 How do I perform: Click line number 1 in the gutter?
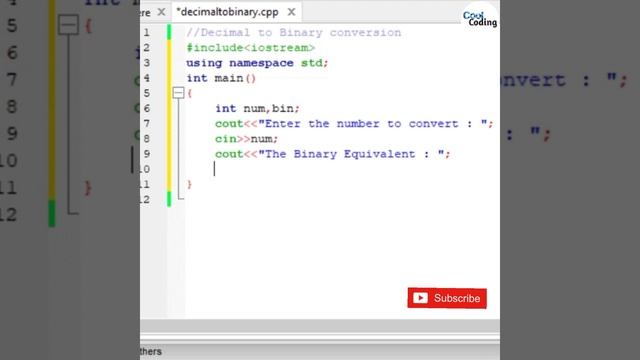click(146, 33)
